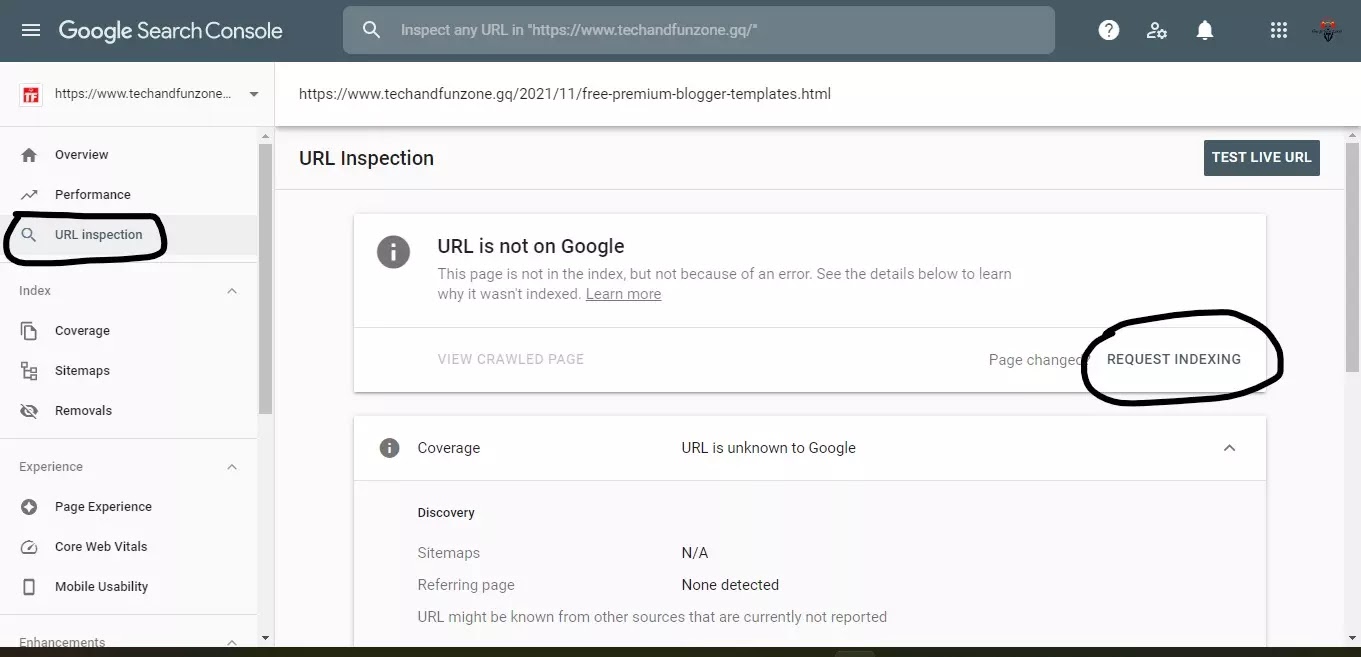This screenshot has width=1361, height=657.
Task: Open the Help question mark icon
Action: click(x=1109, y=30)
